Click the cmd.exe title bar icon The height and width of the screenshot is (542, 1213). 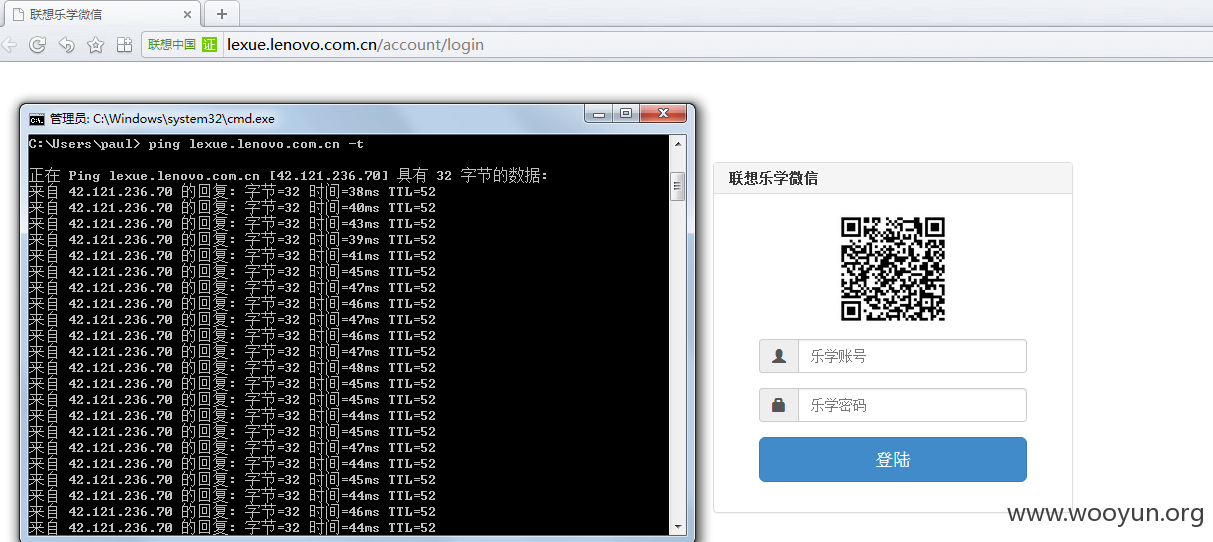36,118
